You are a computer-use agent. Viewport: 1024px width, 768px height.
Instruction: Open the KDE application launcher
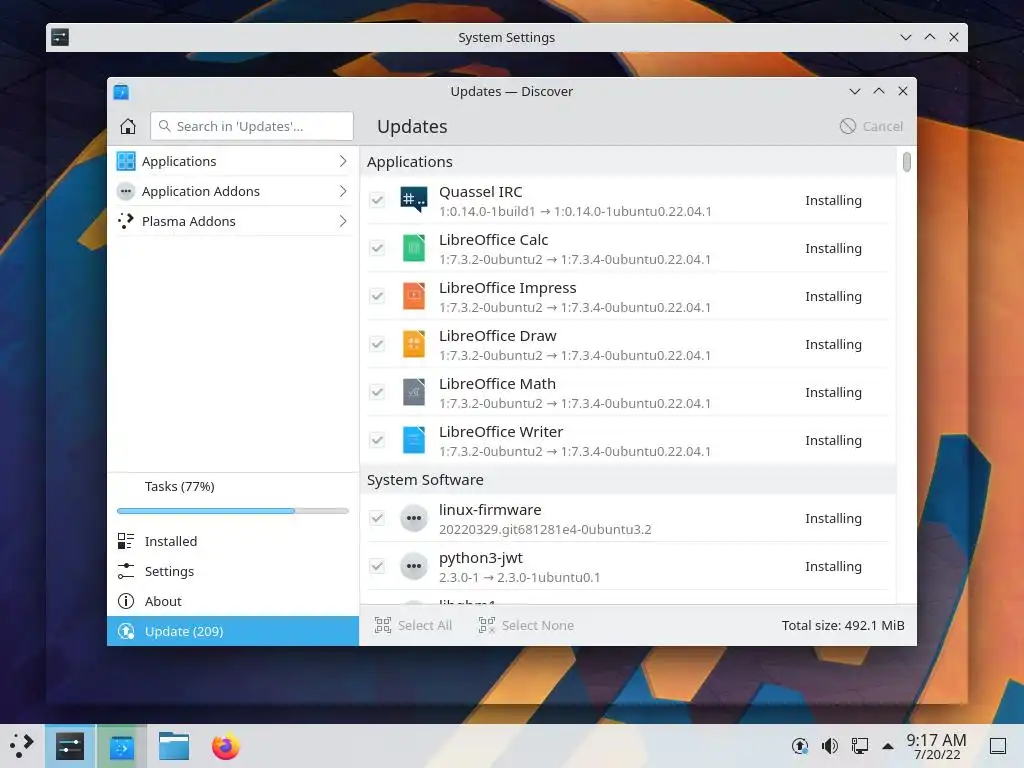(x=22, y=746)
